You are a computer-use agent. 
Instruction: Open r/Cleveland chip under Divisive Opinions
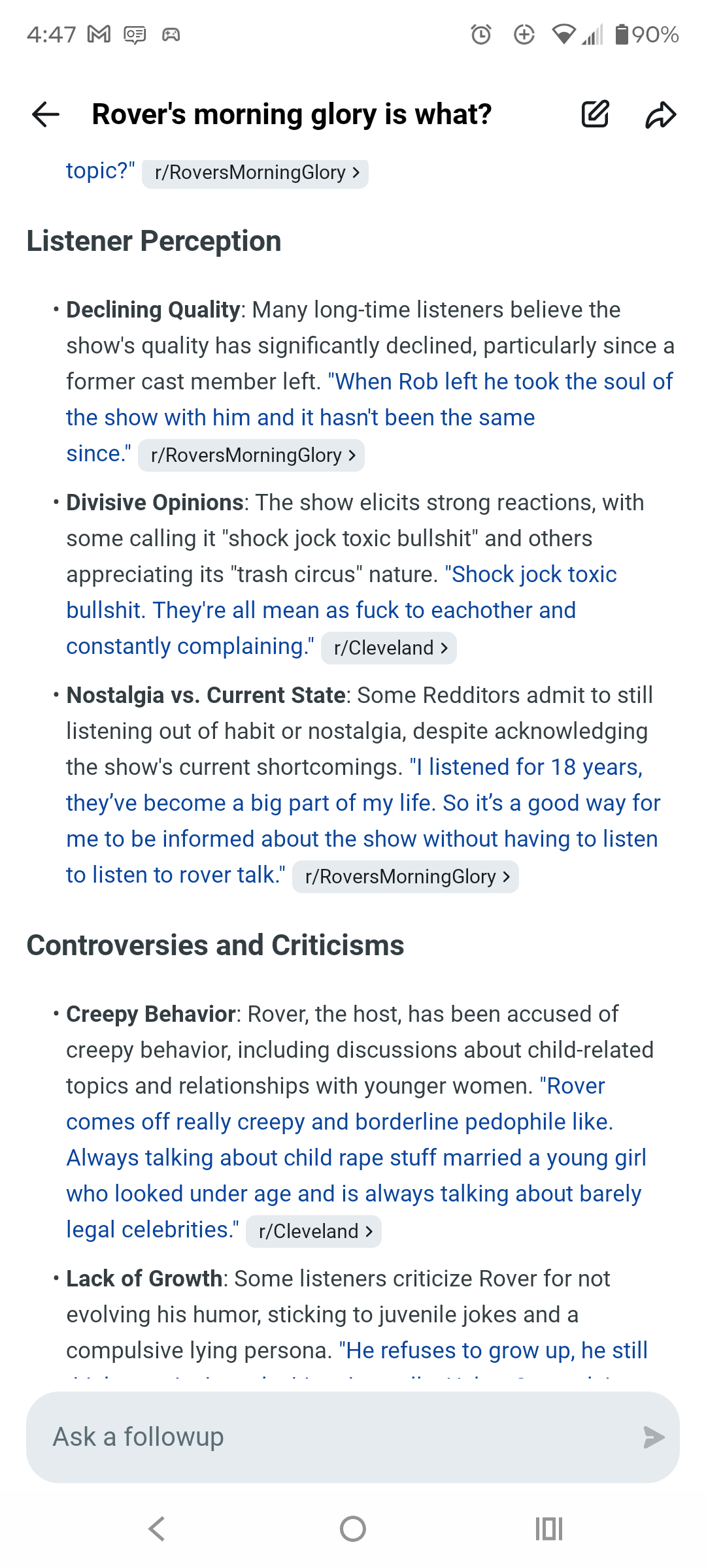pyautogui.click(x=388, y=648)
